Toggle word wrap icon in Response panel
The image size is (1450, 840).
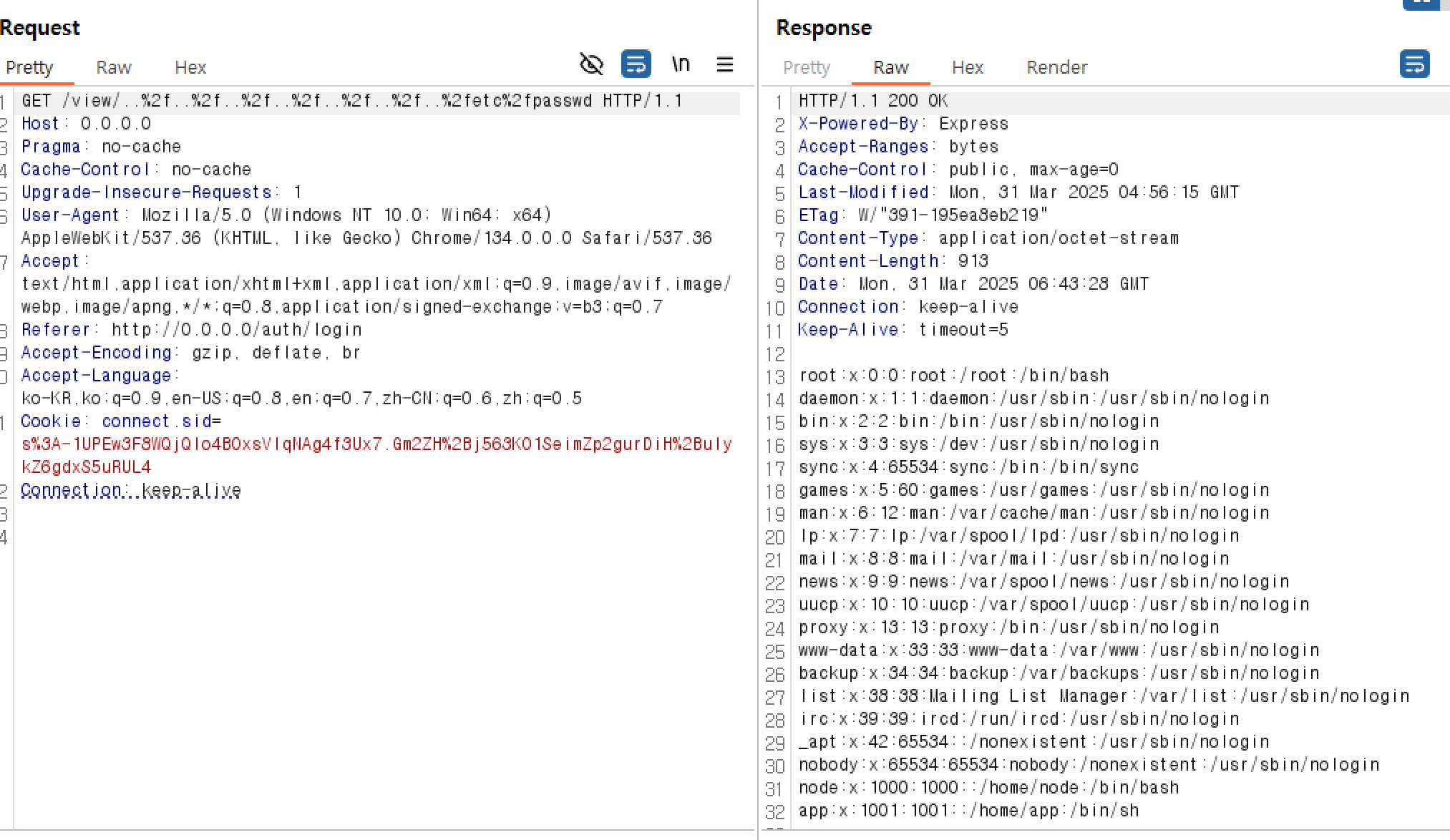tap(1413, 64)
